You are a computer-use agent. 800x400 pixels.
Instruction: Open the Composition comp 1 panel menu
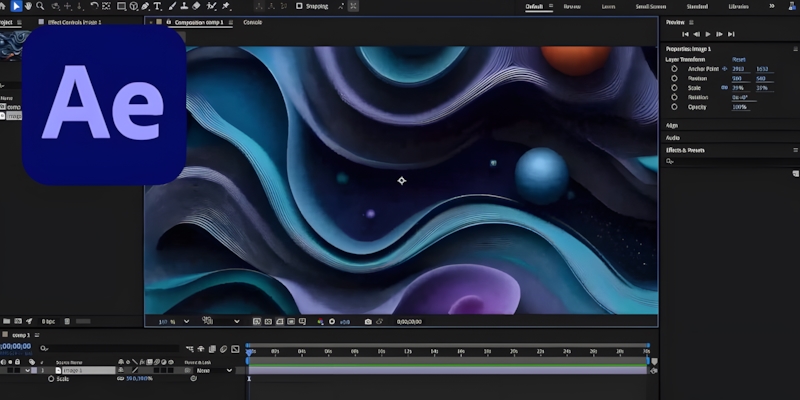[231, 22]
